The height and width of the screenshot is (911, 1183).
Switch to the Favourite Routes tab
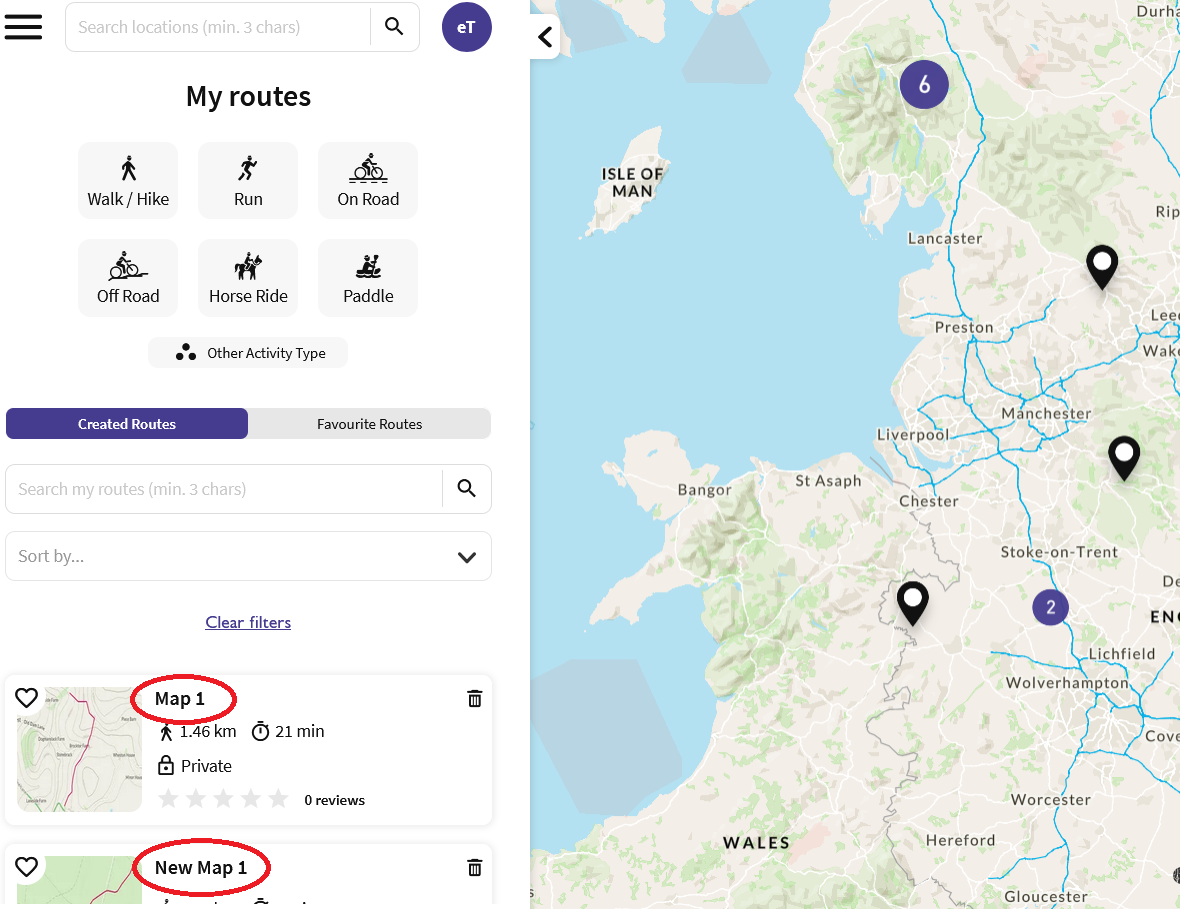369,423
